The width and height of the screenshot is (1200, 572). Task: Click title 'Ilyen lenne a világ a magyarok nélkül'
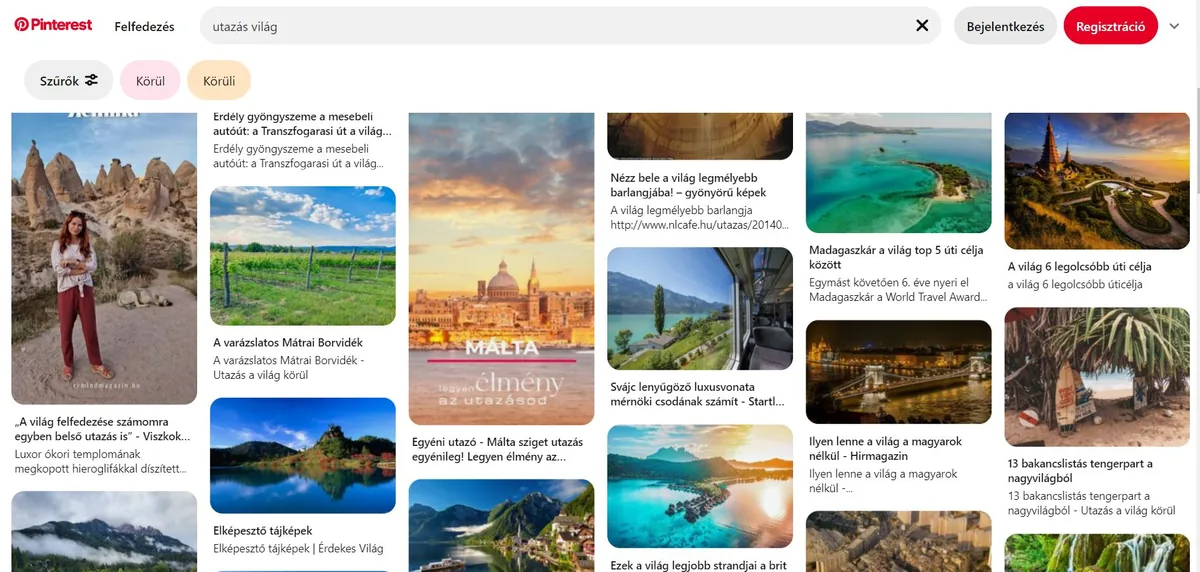coord(885,448)
